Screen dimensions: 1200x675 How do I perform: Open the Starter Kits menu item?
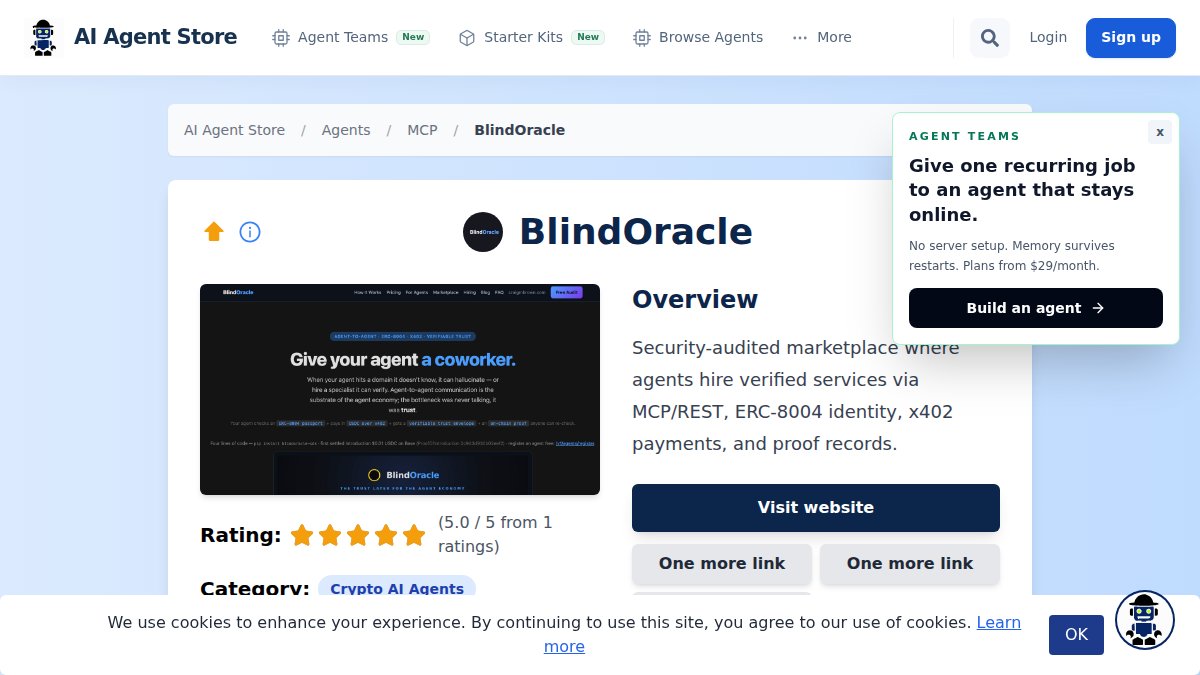coord(530,37)
